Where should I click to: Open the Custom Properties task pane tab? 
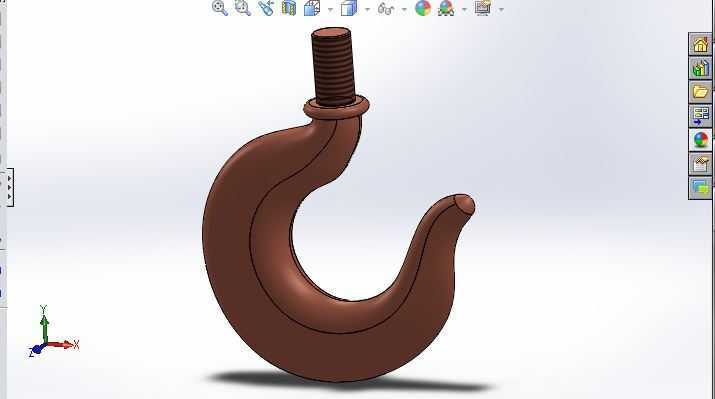(x=700, y=163)
